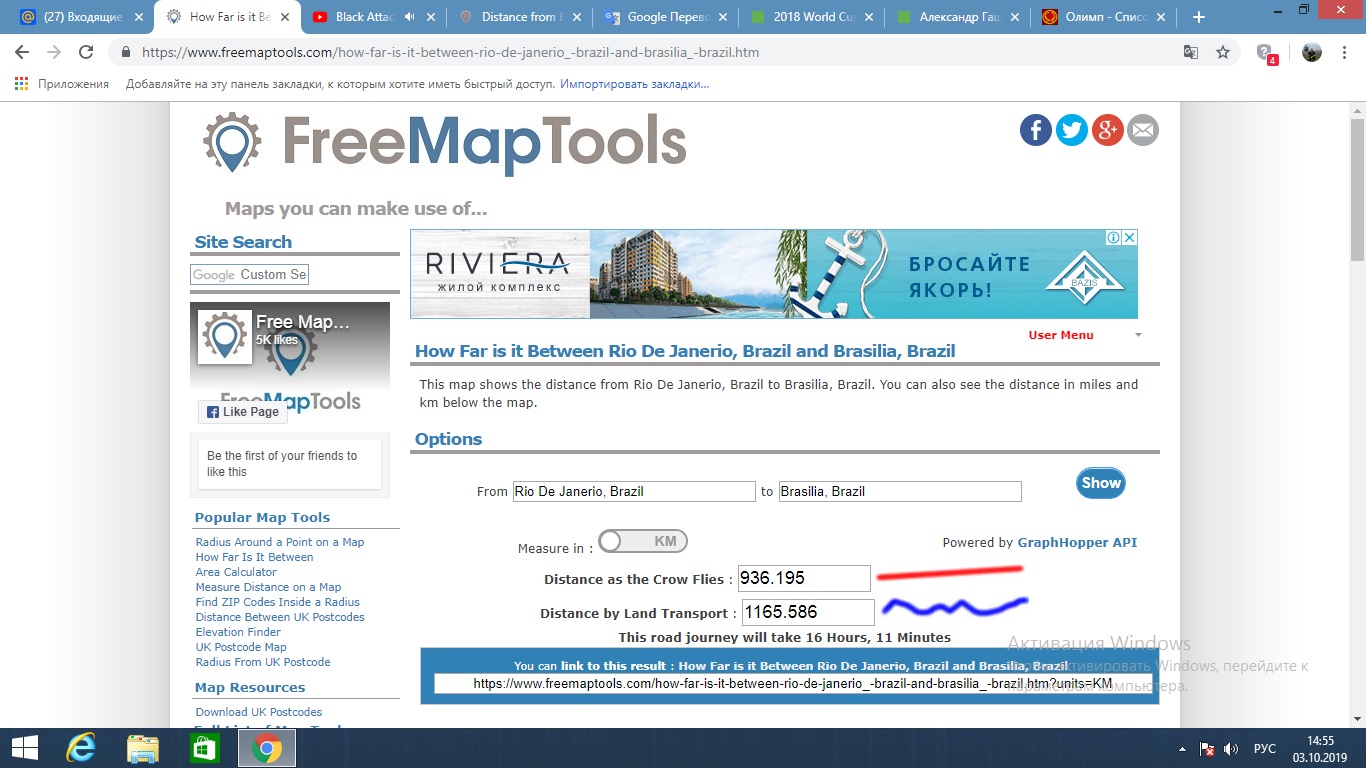This screenshot has height=768, width=1366.
Task: Open the Facebook share icon
Action: pos(1036,130)
